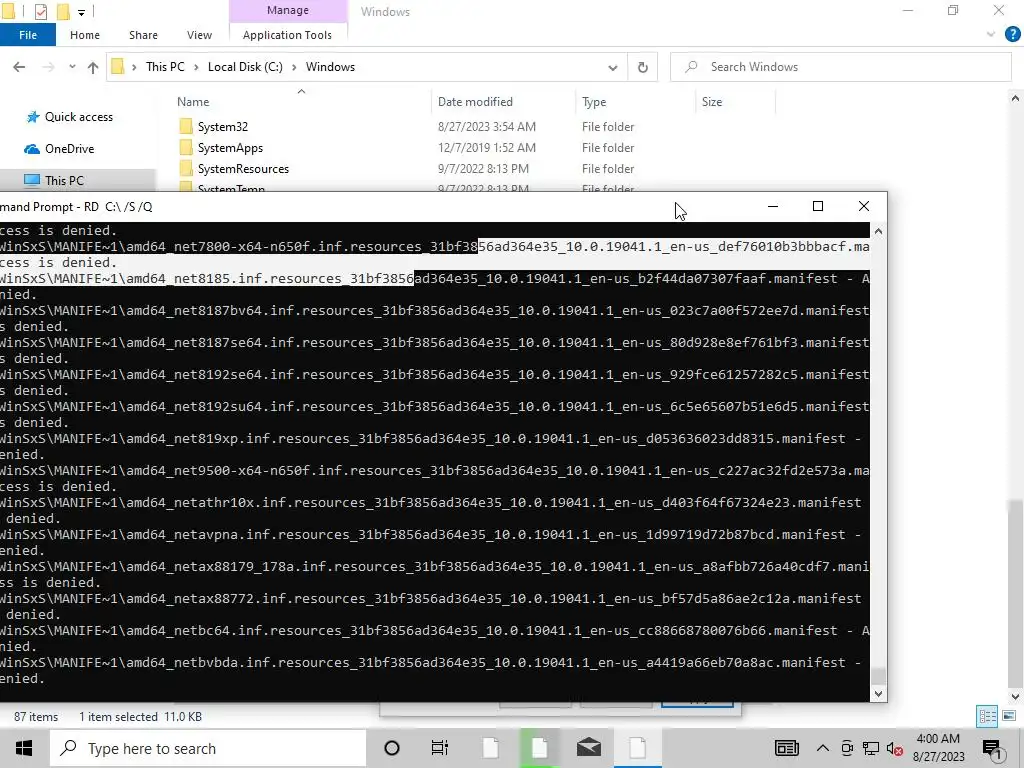Click the SystemApps folder icon
1024x768 pixels.
coord(186,147)
